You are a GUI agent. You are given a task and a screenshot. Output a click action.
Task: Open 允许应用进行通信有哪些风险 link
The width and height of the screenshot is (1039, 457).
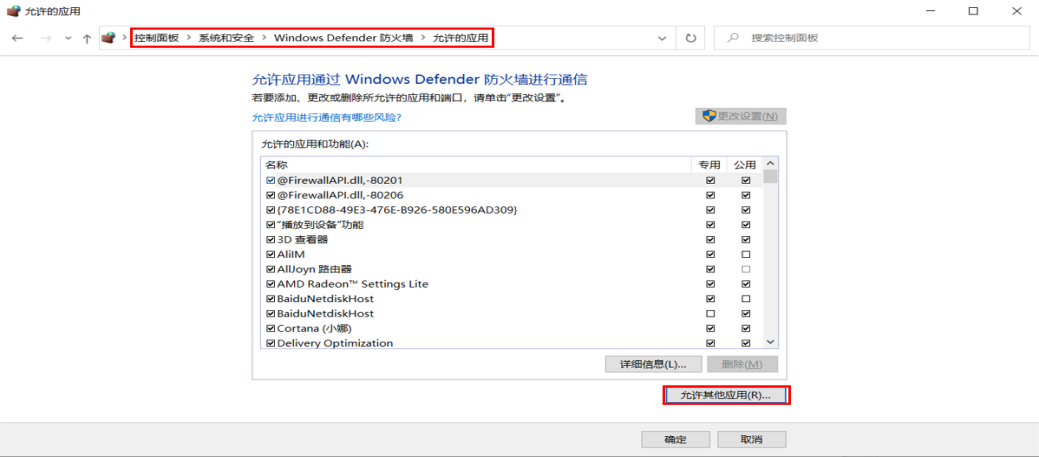pos(327,117)
